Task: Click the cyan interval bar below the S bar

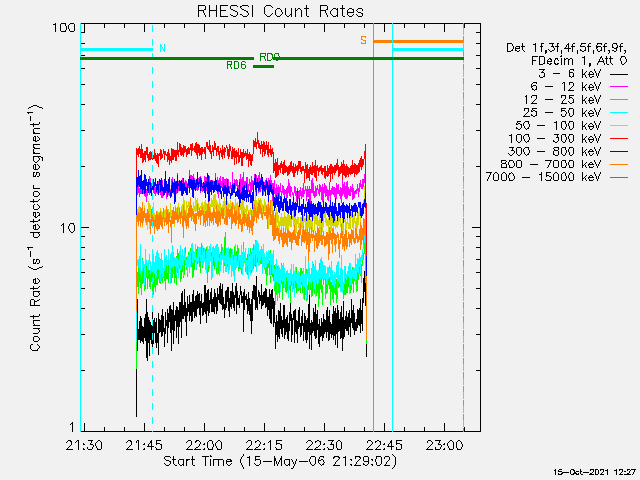Action: click(x=428, y=49)
